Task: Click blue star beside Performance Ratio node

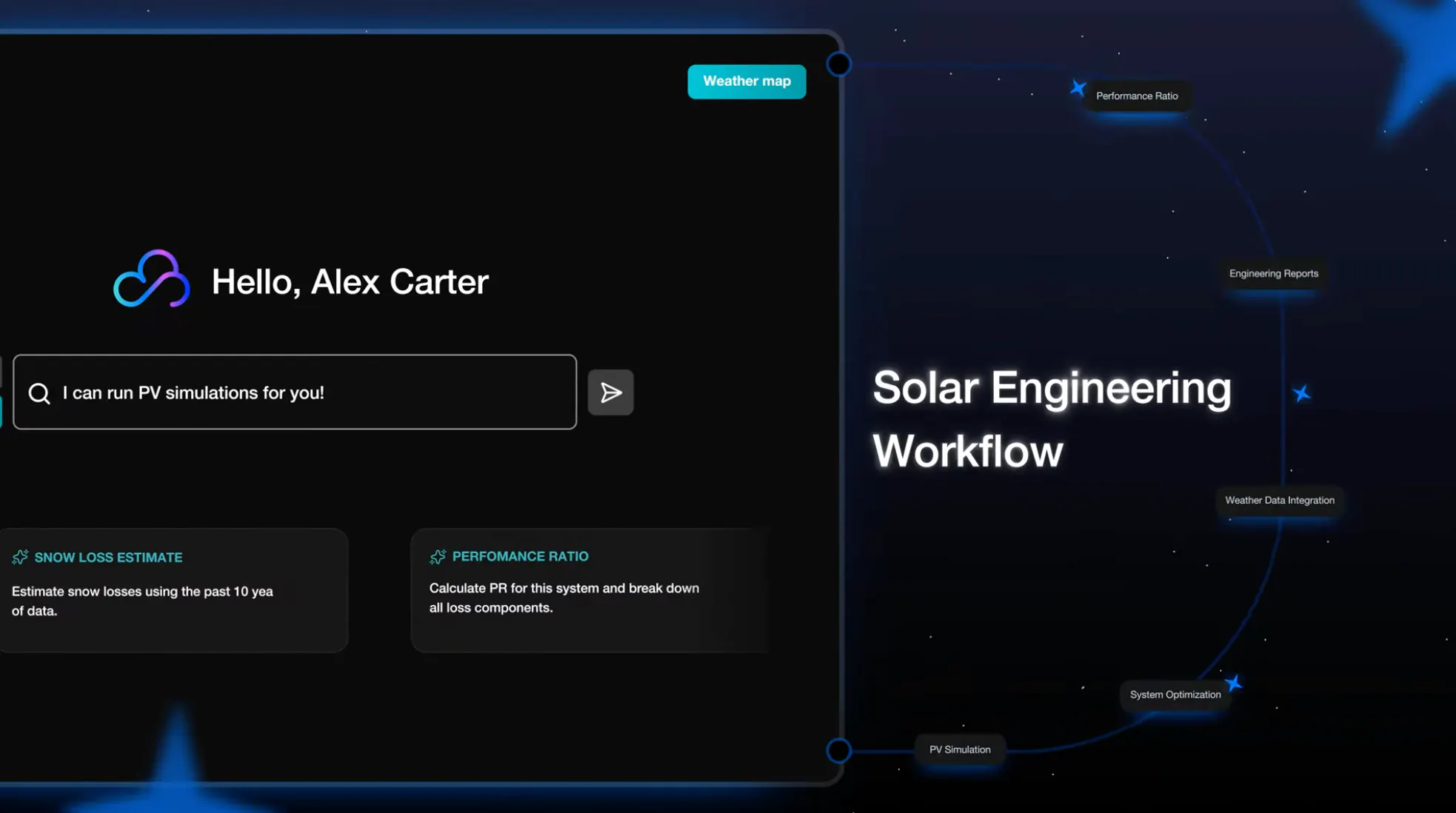Action: pyautogui.click(x=1078, y=88)
